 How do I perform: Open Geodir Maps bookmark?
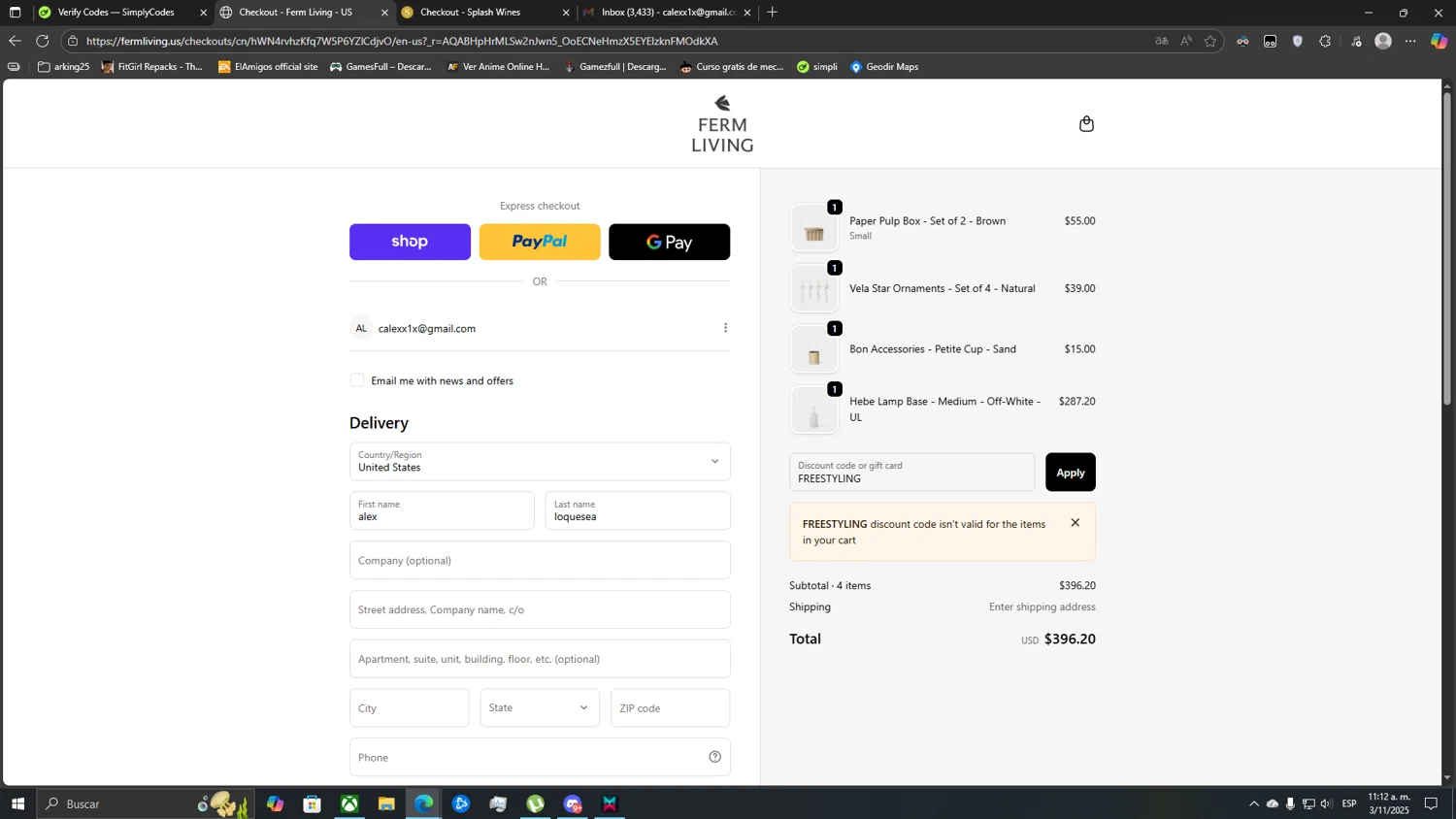pos(884,67)
